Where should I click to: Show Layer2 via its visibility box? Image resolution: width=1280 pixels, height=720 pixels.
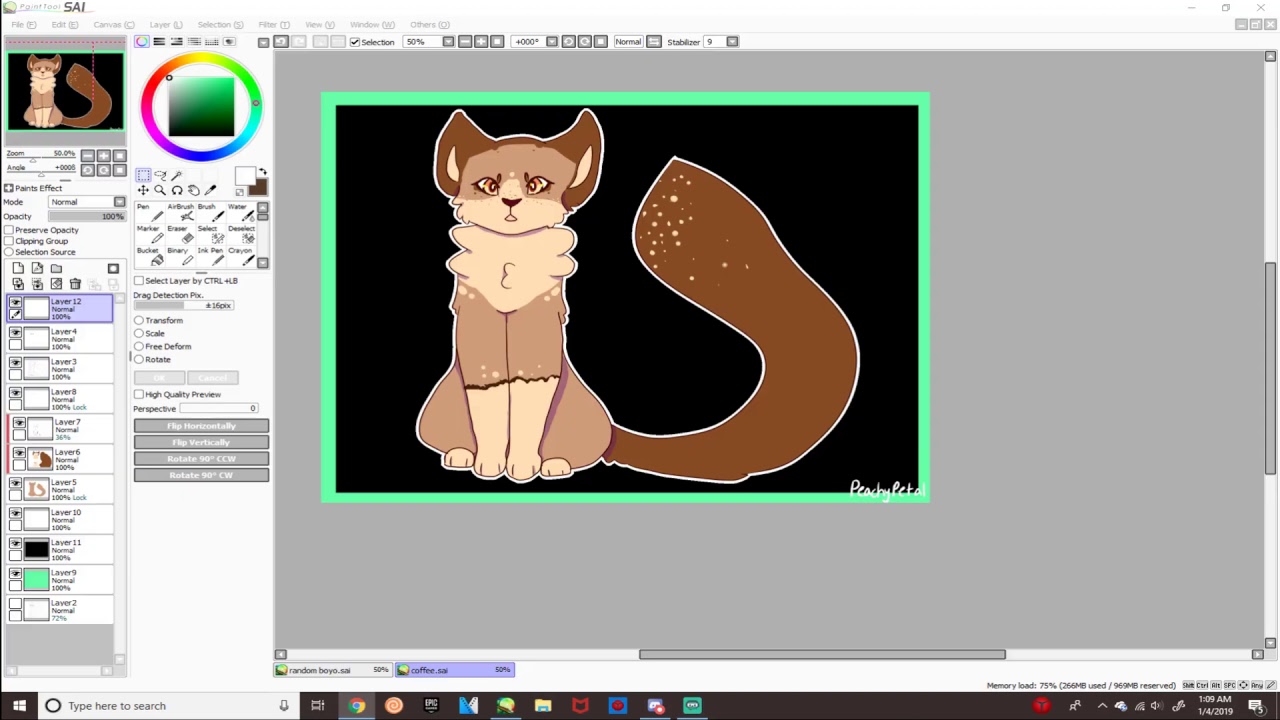15,603
